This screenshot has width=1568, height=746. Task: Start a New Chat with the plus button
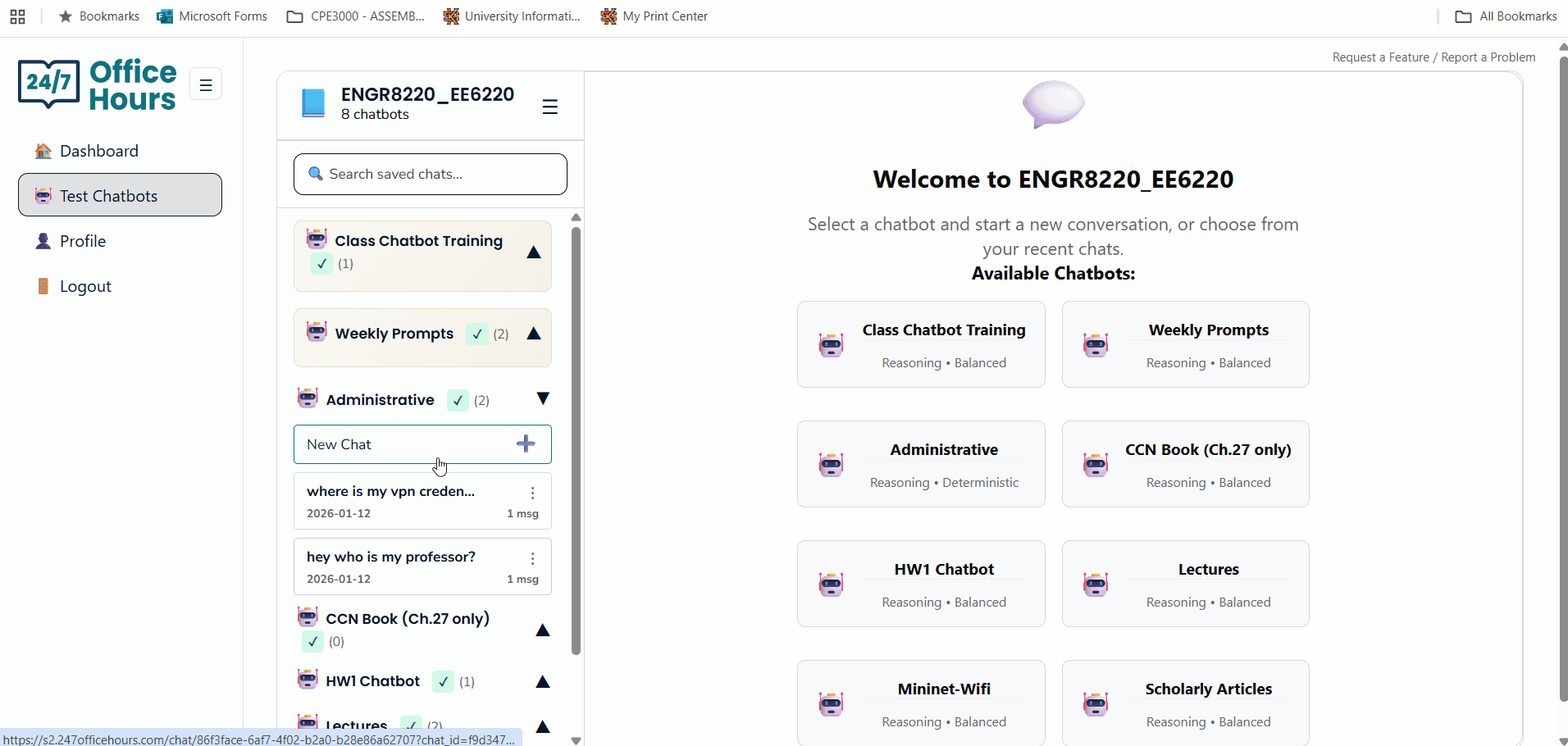pyautogui.click(x=526, y=444)
